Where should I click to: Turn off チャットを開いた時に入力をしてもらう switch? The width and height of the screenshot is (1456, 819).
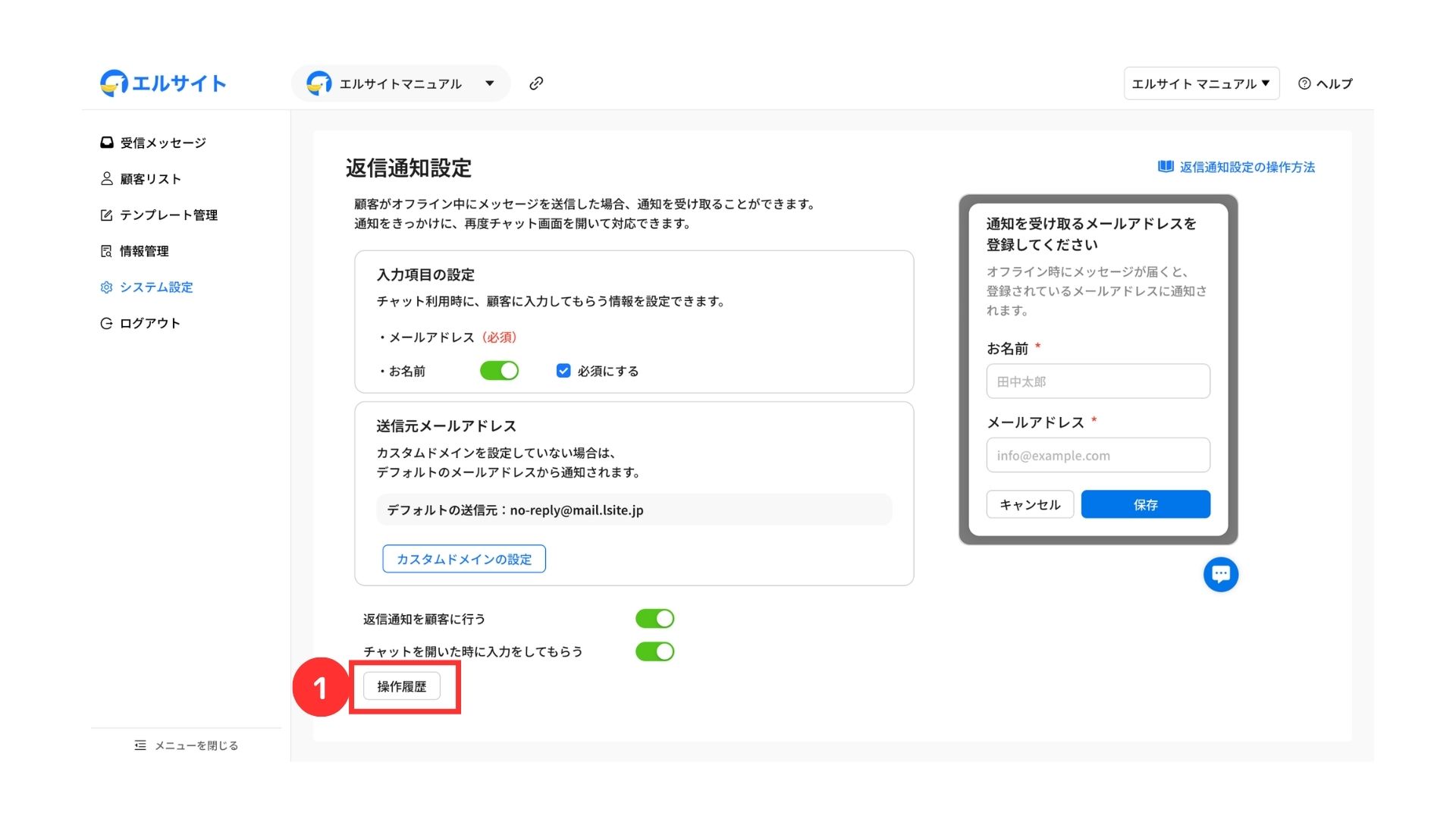coord(654,651)
